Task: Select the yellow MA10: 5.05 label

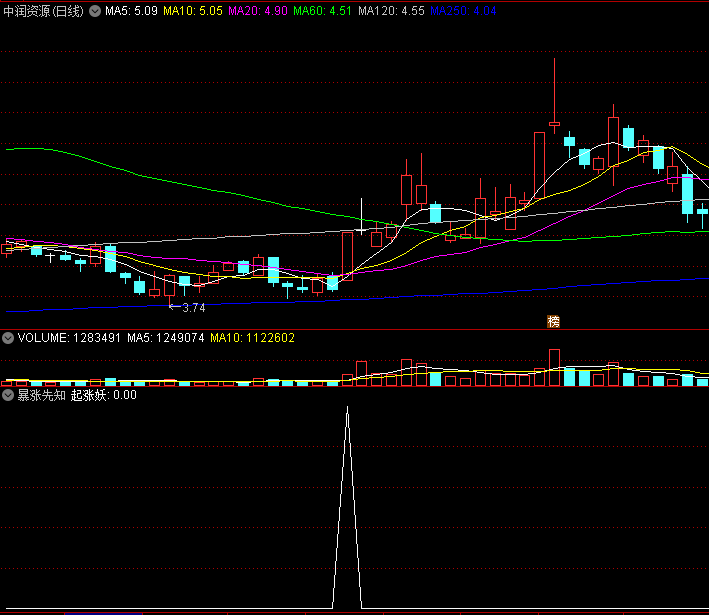Action: [192, 11]
